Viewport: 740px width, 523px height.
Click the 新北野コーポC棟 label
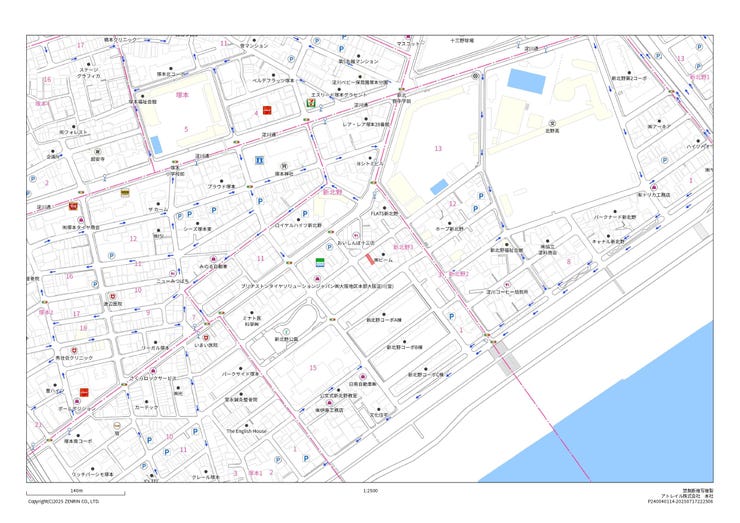point(426,374)
